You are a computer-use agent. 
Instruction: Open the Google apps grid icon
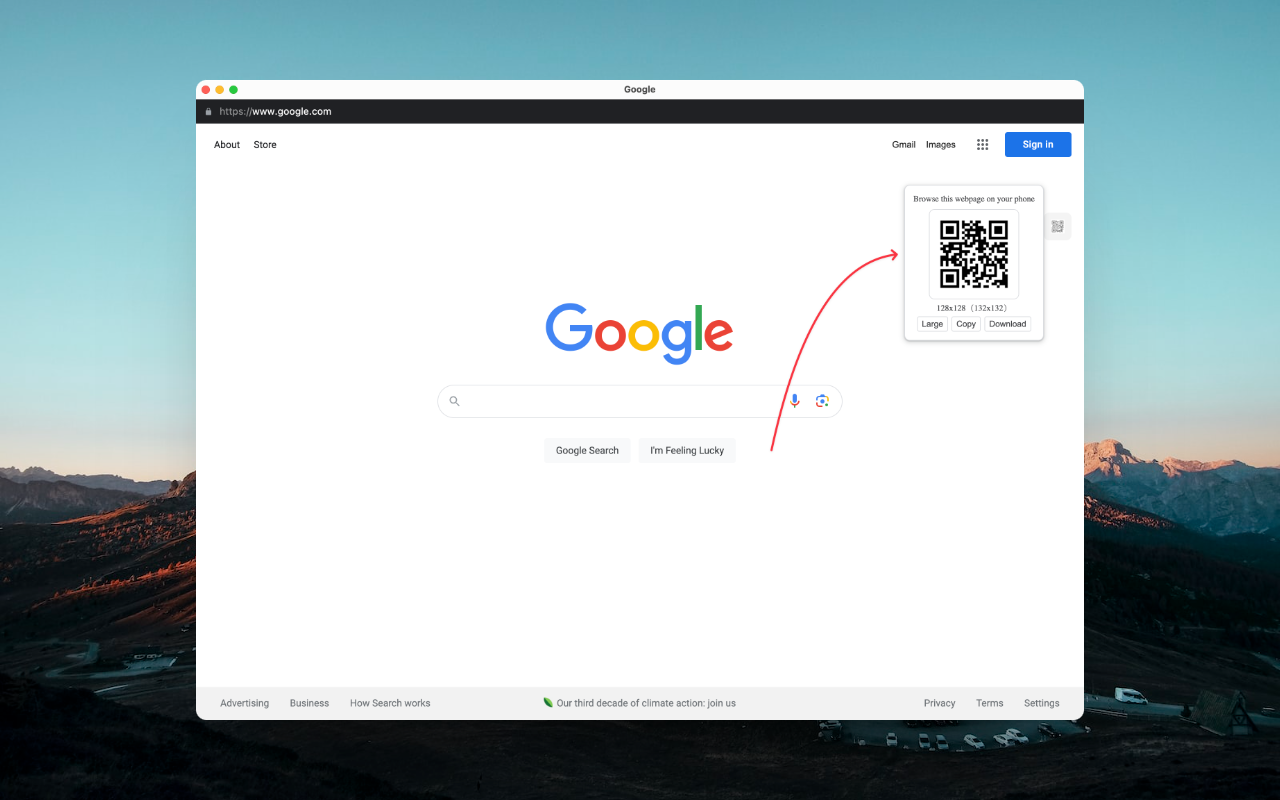point(982,145)
